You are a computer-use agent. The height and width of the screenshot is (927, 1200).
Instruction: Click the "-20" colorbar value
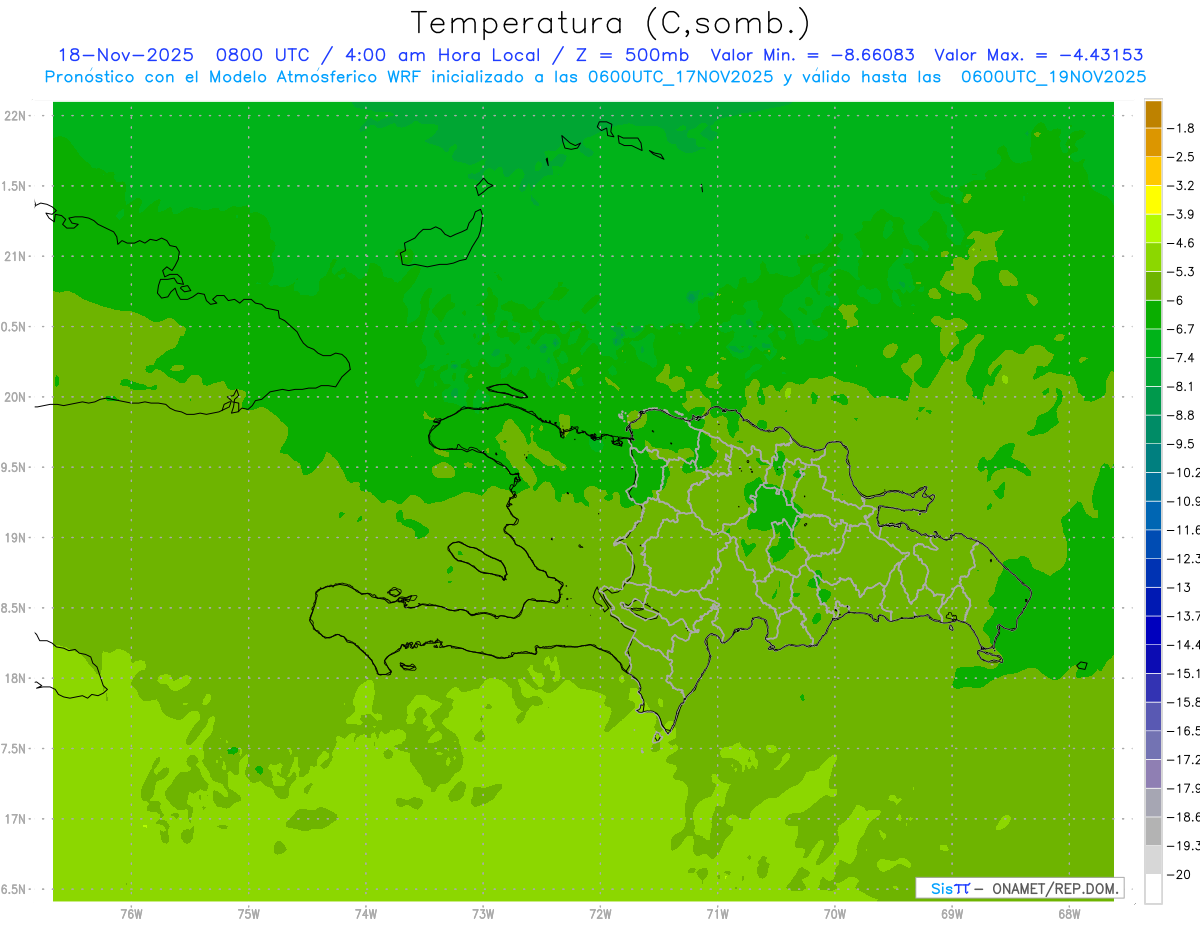pos(1180,874)
